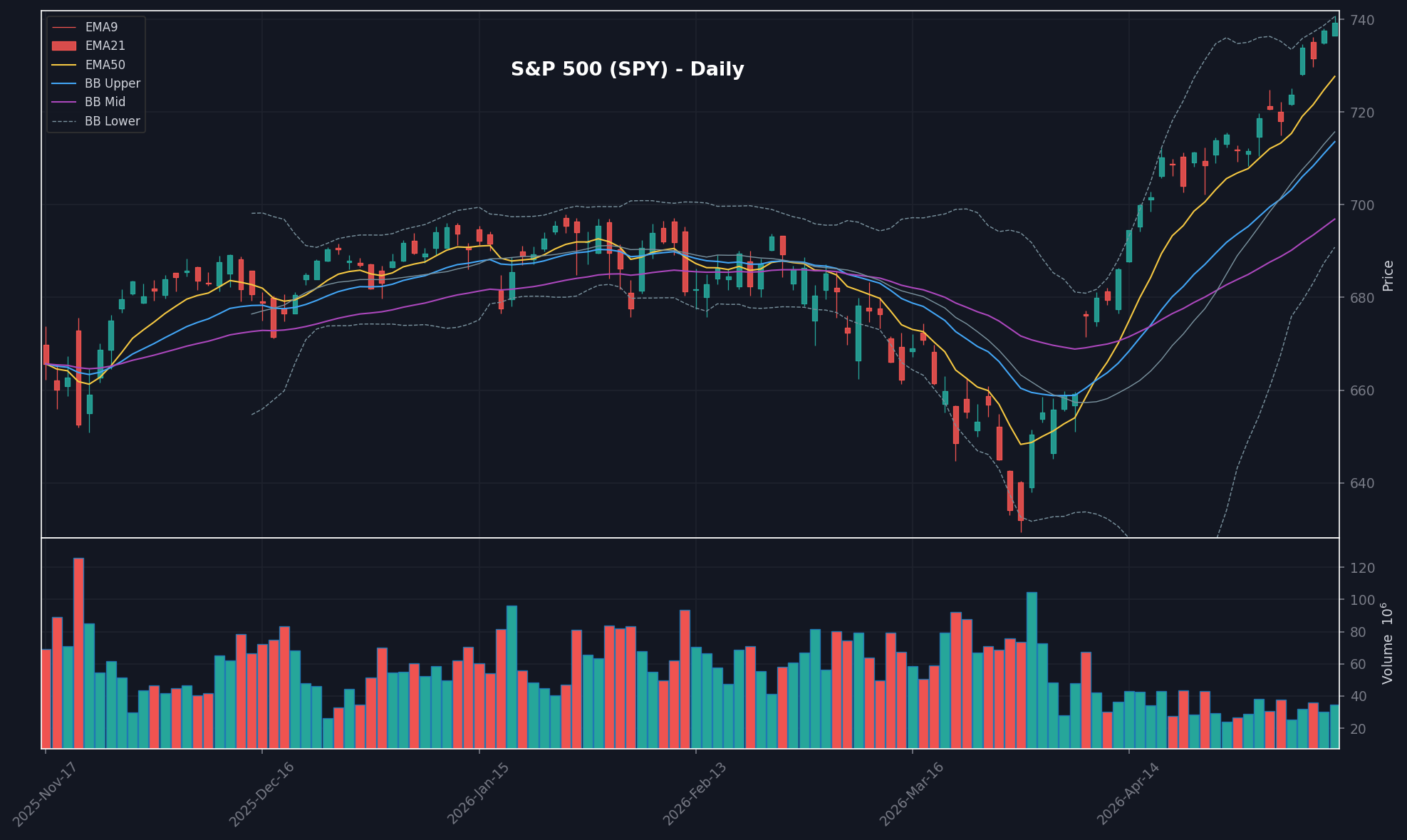Click the red EMA21 legend swatch
Viewport: 1407px width, 840px height.
pyautogui.click(x=64, y=46)
